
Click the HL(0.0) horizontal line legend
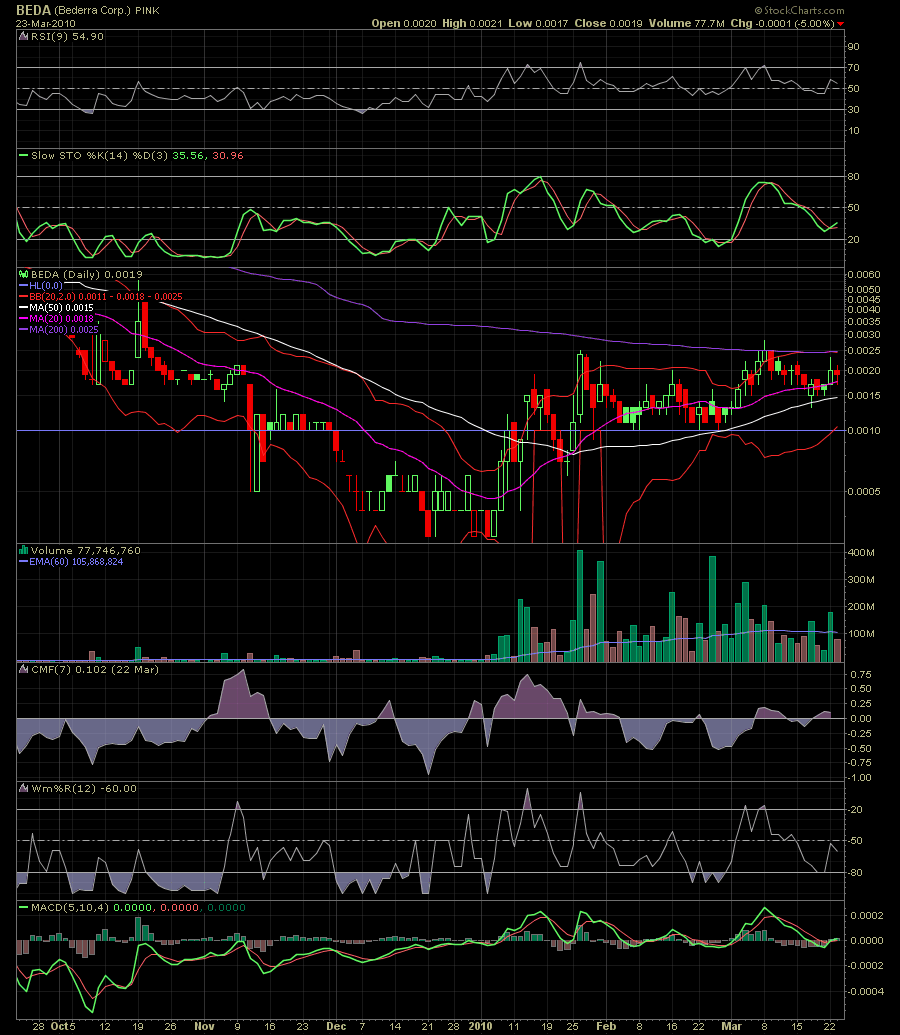click(x=45, y=285)
